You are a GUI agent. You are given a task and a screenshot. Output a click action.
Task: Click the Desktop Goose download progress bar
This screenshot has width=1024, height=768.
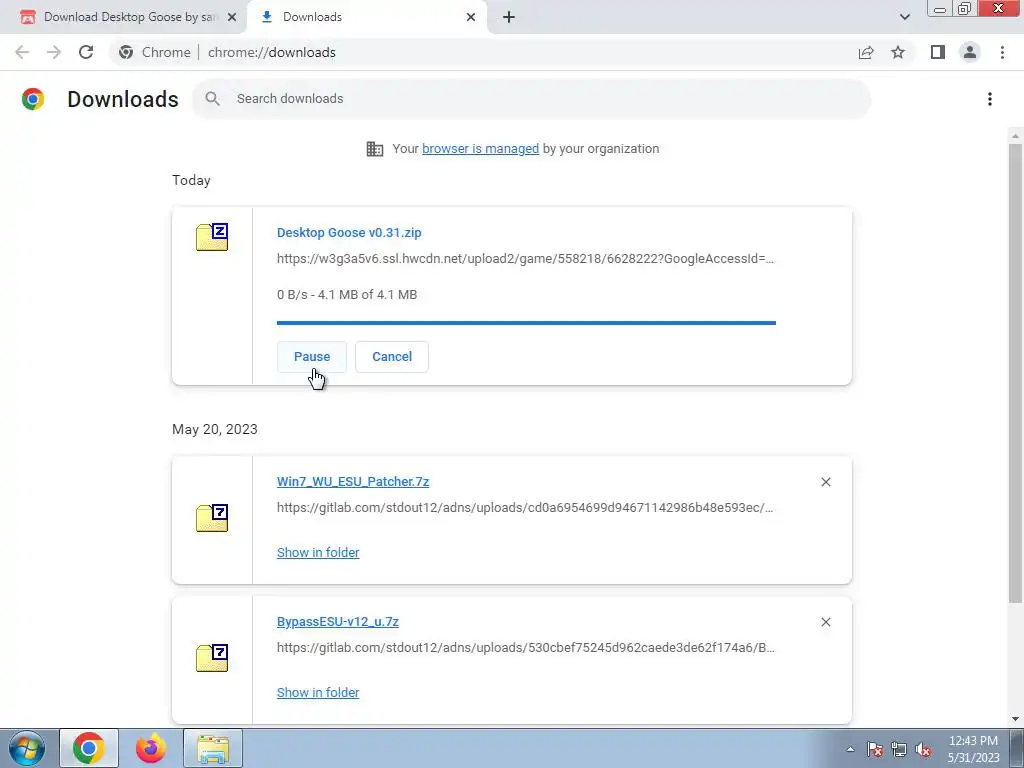(526, 323)
